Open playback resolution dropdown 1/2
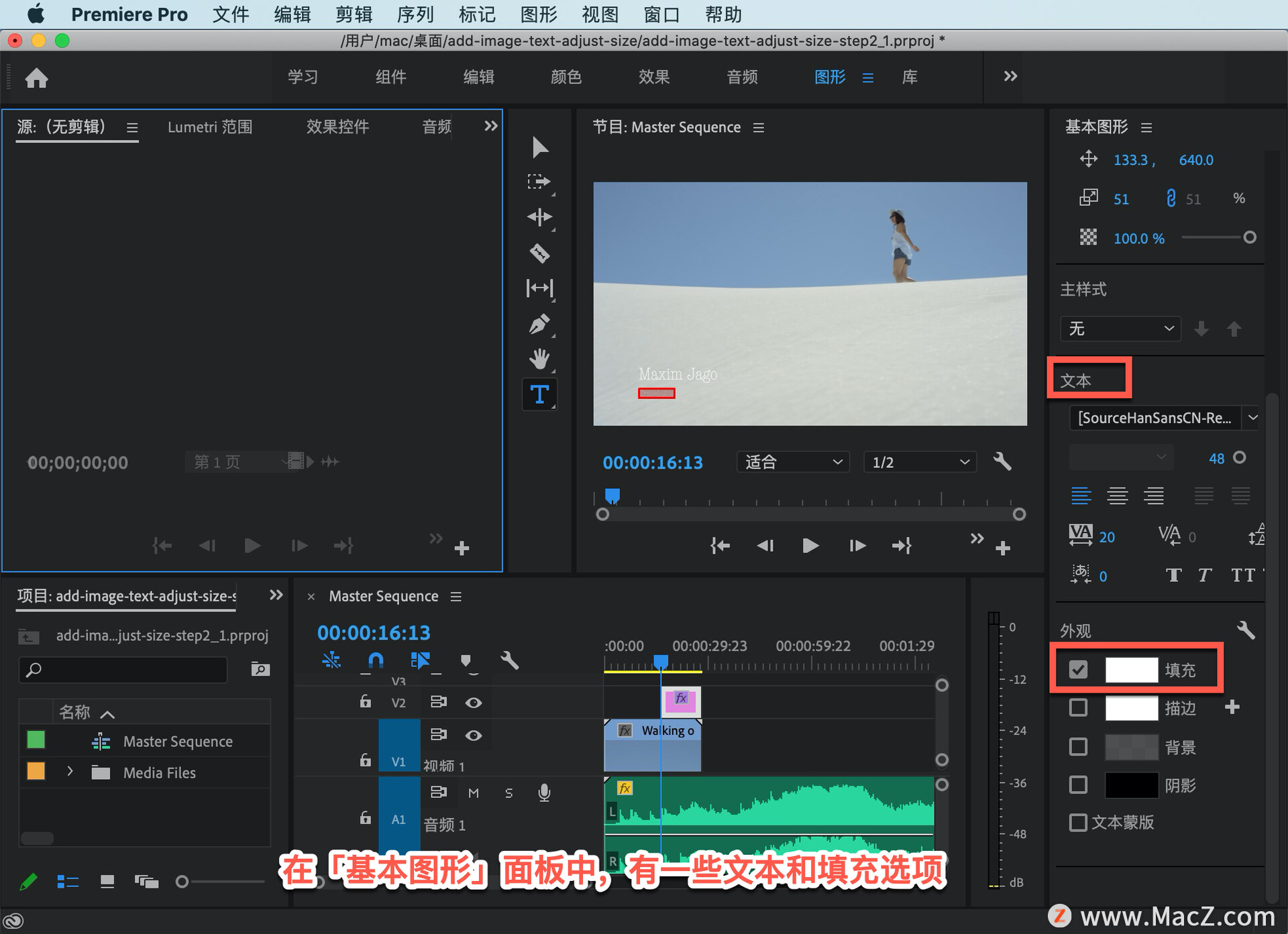Screen dimensions: 1288x934 (920, 462)
